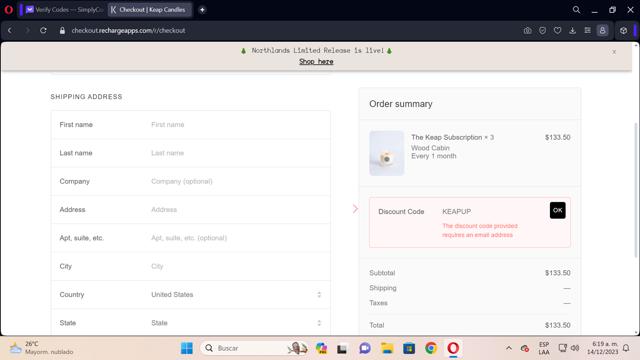Open Microsoft Store from taskbar
The width and height of the screenshot is (640, 360).
pyautogui.click(x=409, y=348)
